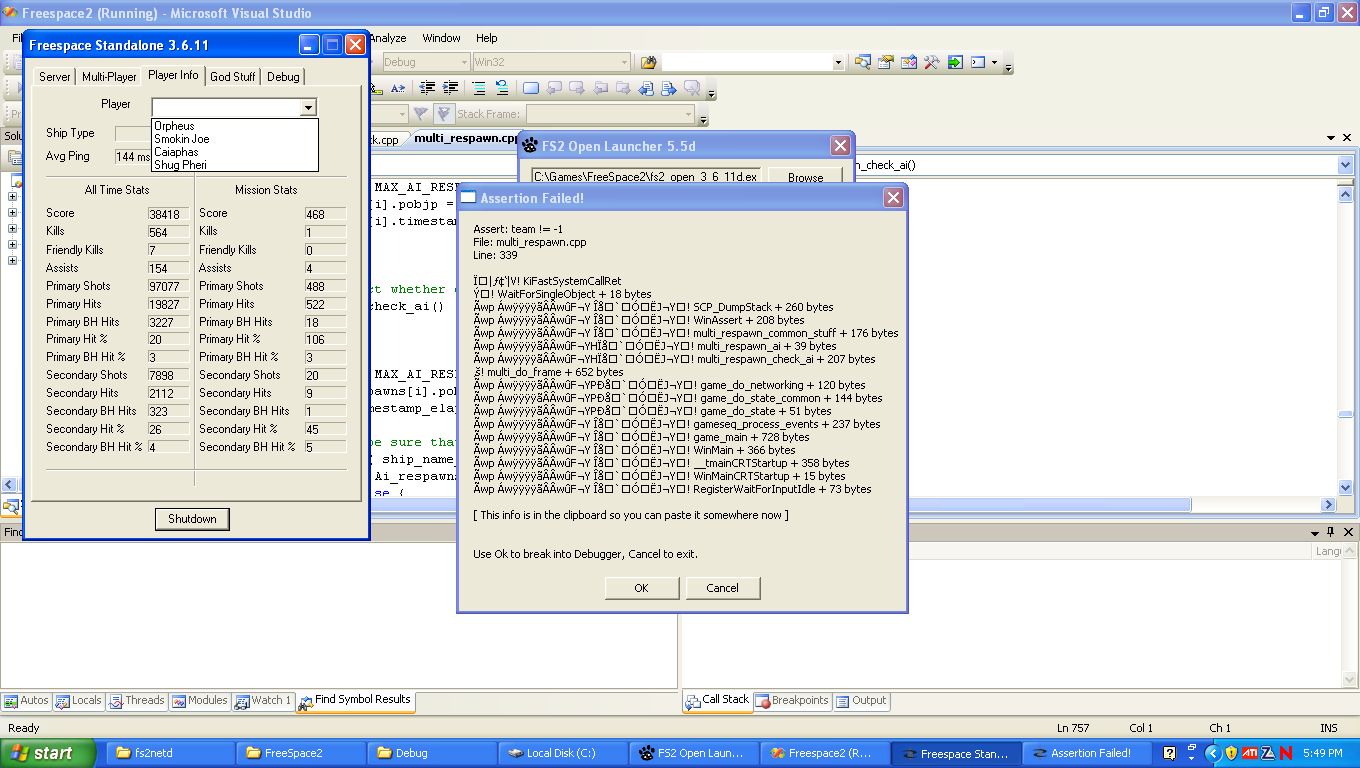Screen dimensions: 1360x768
Task: Click the yellow security shield tray icon
Action: [1231, 753]
